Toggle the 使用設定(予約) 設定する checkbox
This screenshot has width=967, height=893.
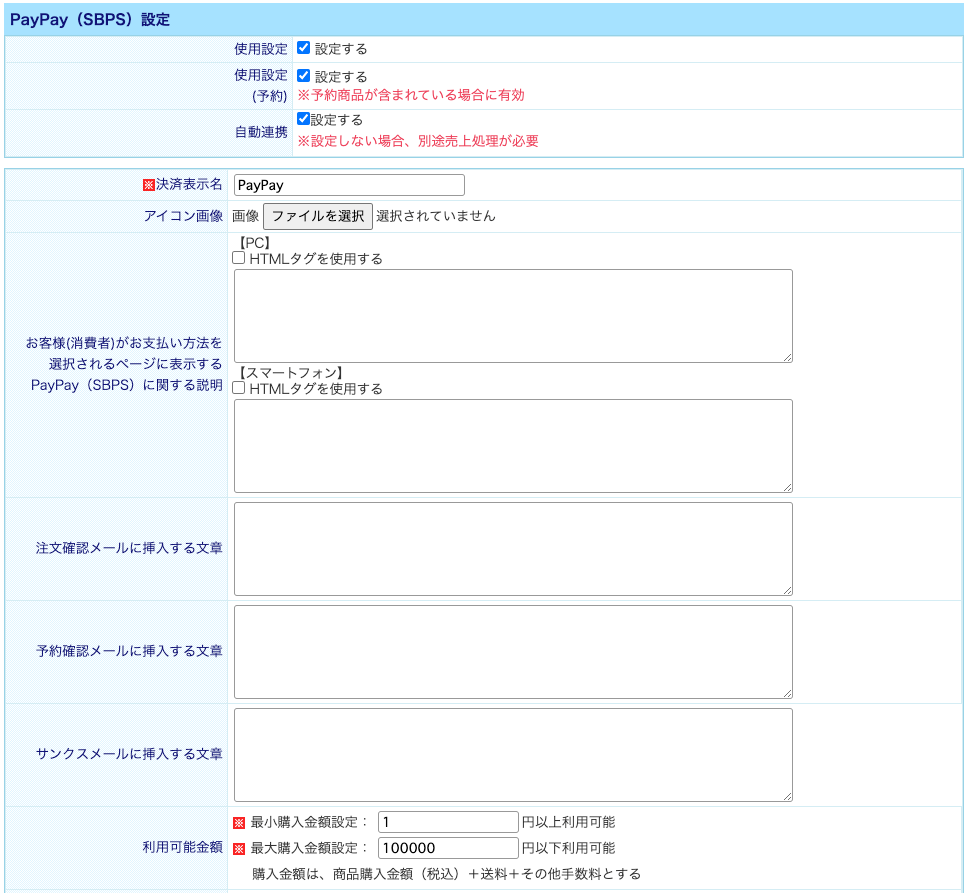(303, 76)
